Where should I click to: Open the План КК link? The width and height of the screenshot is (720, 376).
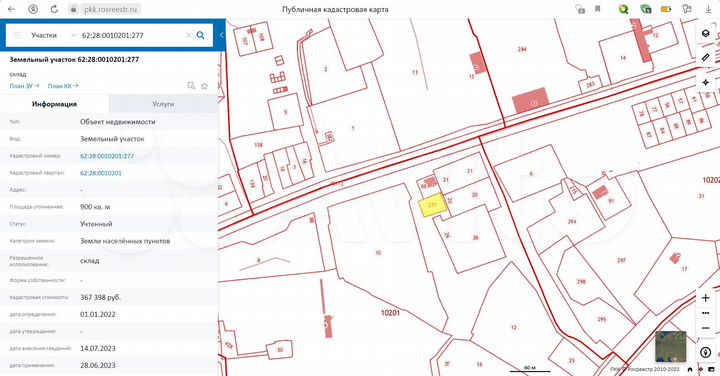point(63,86)
